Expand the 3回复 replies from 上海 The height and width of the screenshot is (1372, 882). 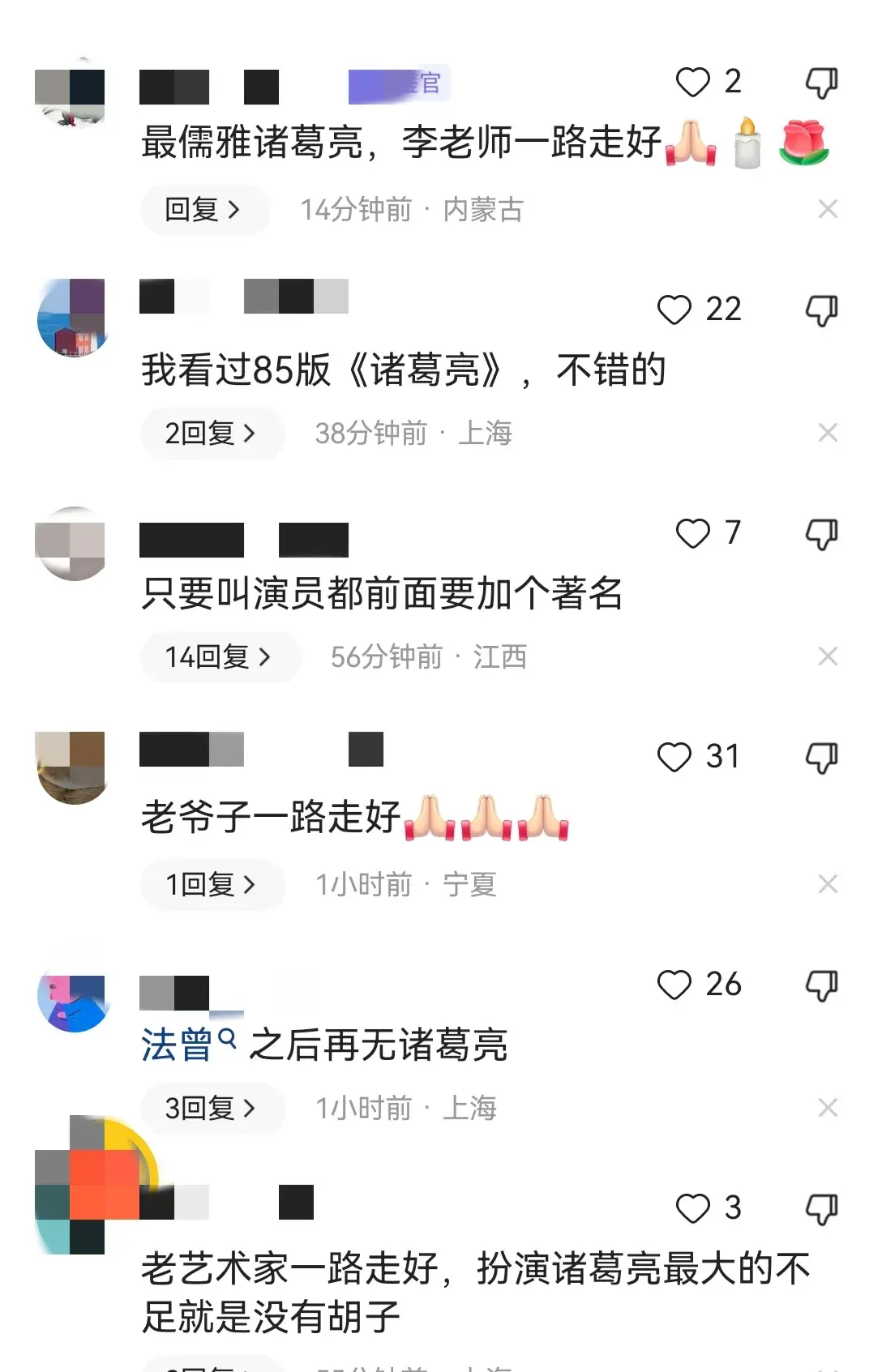[x=212, y=1108]
